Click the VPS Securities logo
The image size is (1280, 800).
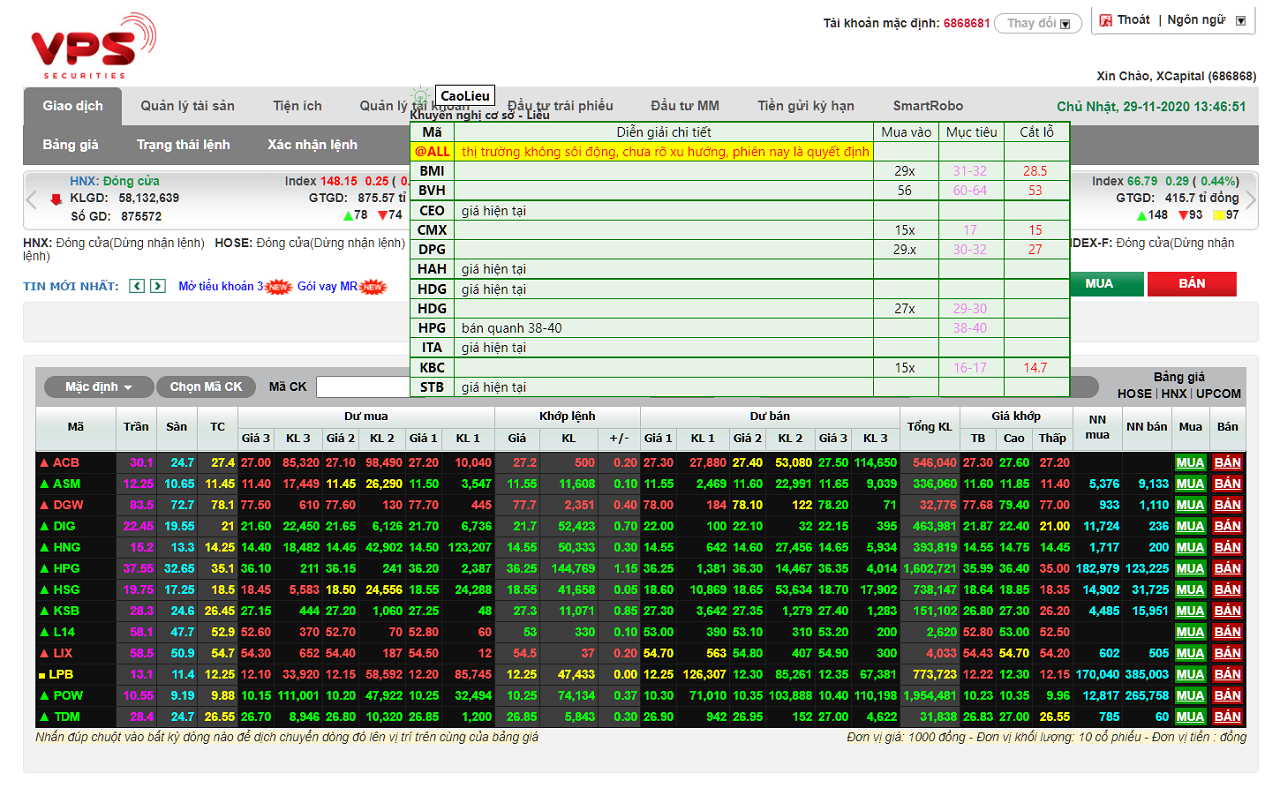pos(93,47)
